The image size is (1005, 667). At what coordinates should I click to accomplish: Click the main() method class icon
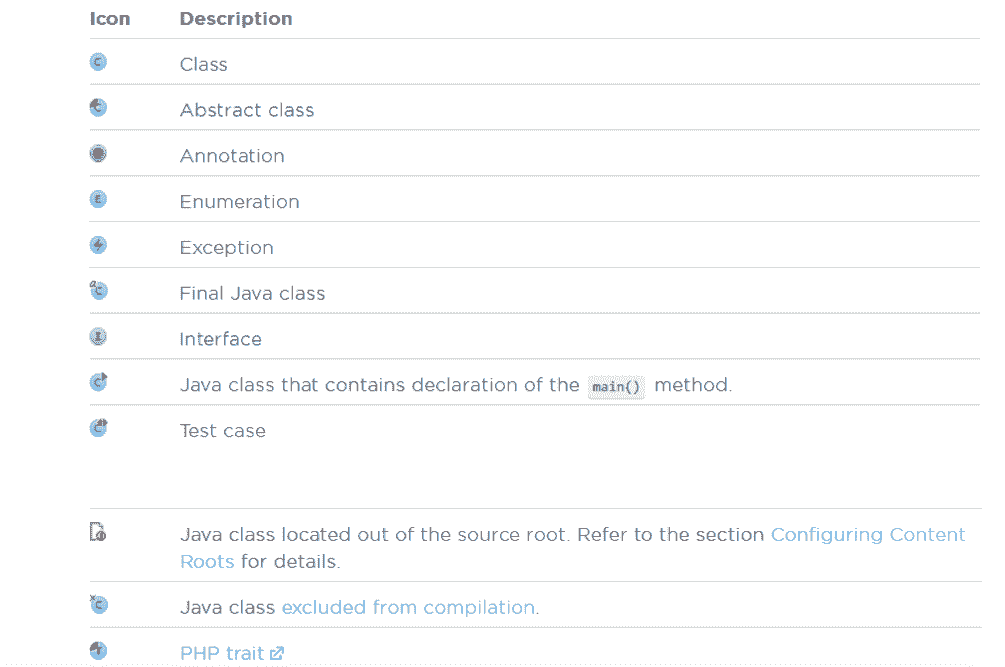(98, 382)
